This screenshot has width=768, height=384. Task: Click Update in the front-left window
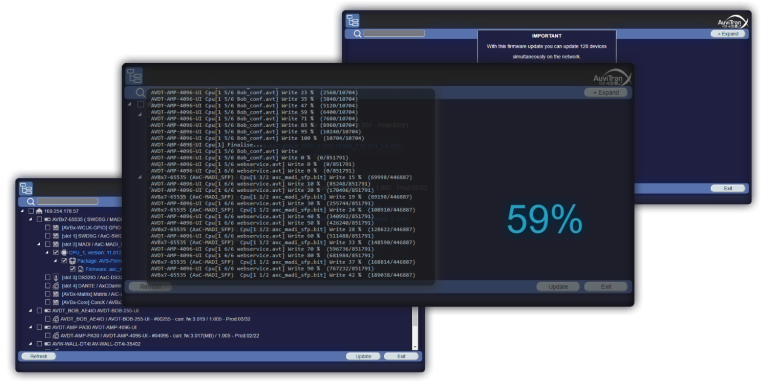click(x=363, y=356)
